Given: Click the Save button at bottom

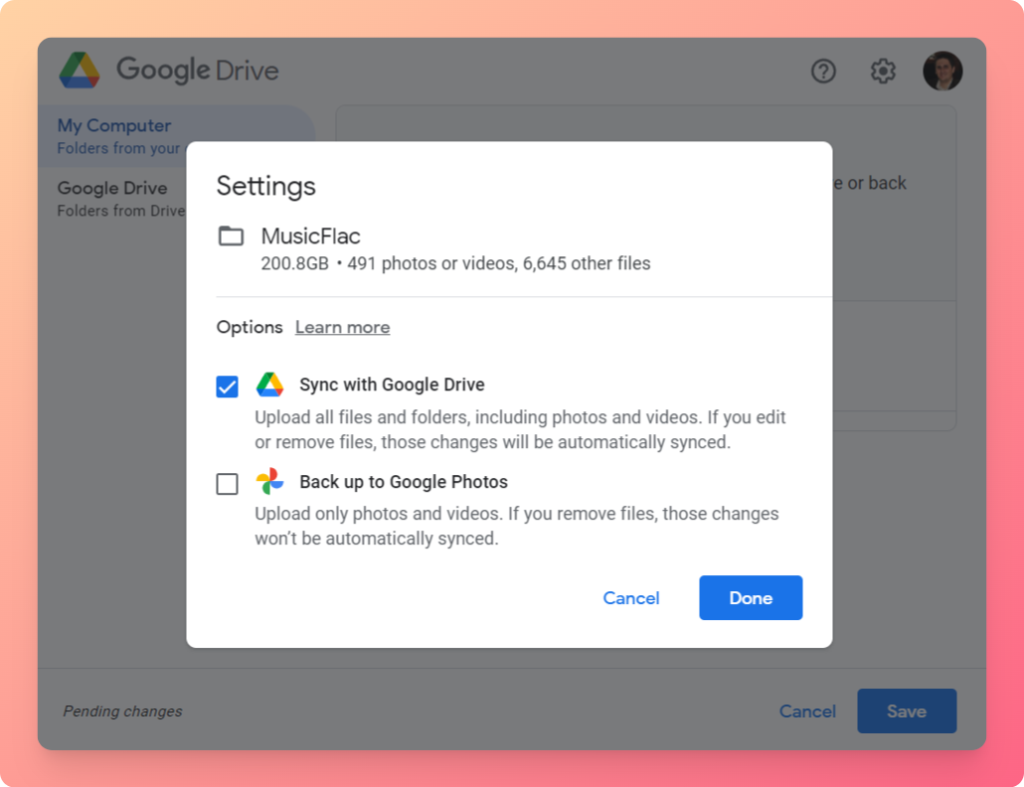Looking at the screenshot, I should [x=906, y=711].
